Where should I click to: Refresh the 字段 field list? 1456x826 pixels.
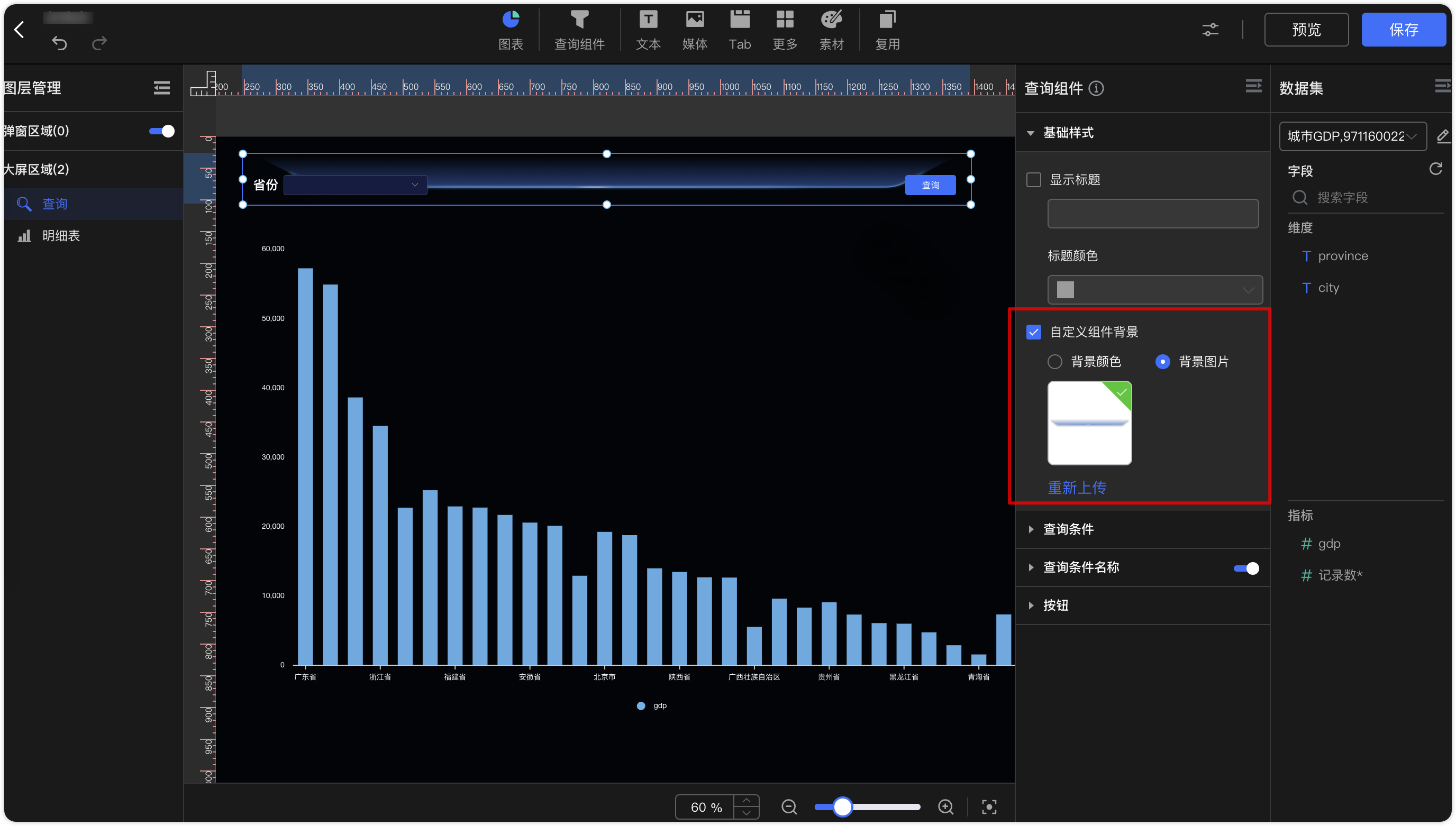1435,169
